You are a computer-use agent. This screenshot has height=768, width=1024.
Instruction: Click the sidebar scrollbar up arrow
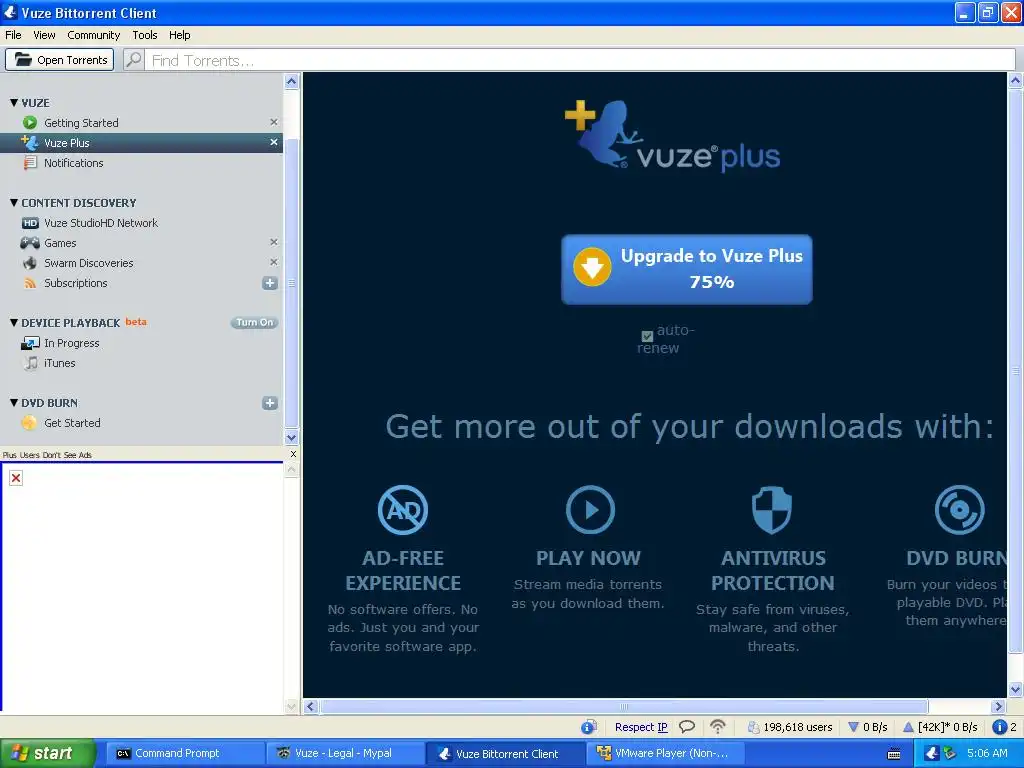click(x=291, y=82)
